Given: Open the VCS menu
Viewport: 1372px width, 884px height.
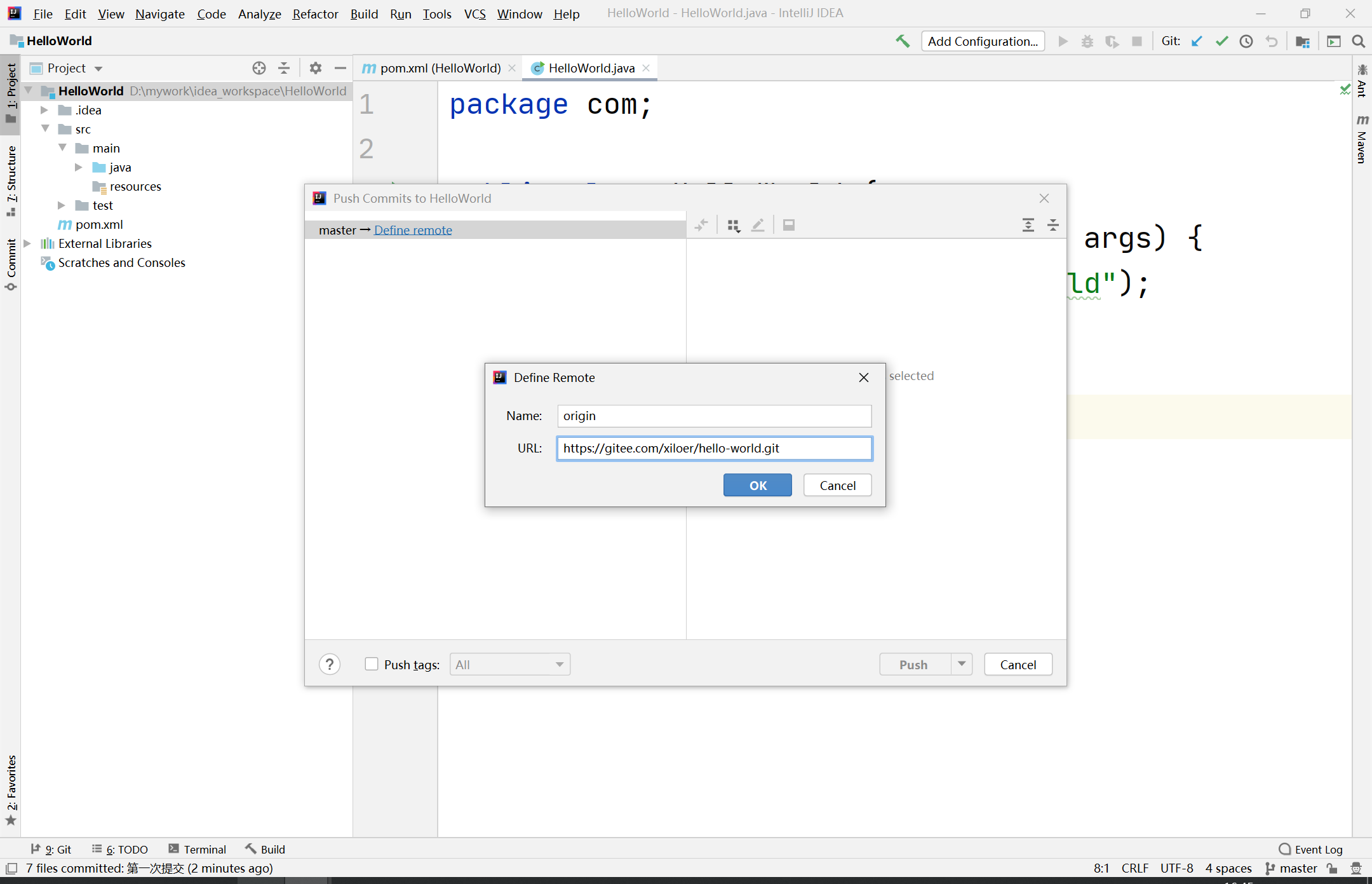Looking at the screenshot, I should (x=474, y=14).
